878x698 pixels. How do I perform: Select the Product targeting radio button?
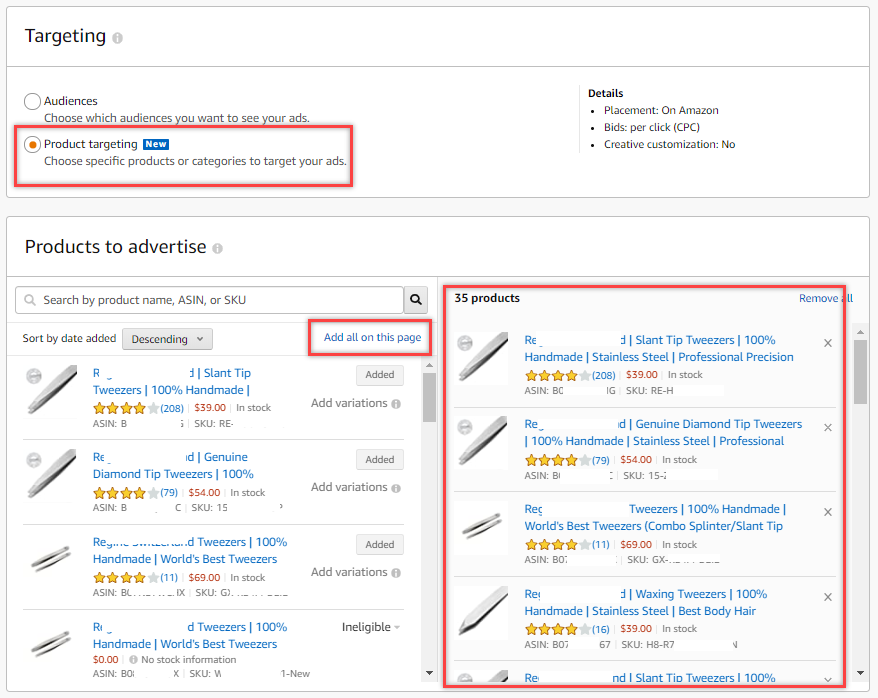click(32, 144)
